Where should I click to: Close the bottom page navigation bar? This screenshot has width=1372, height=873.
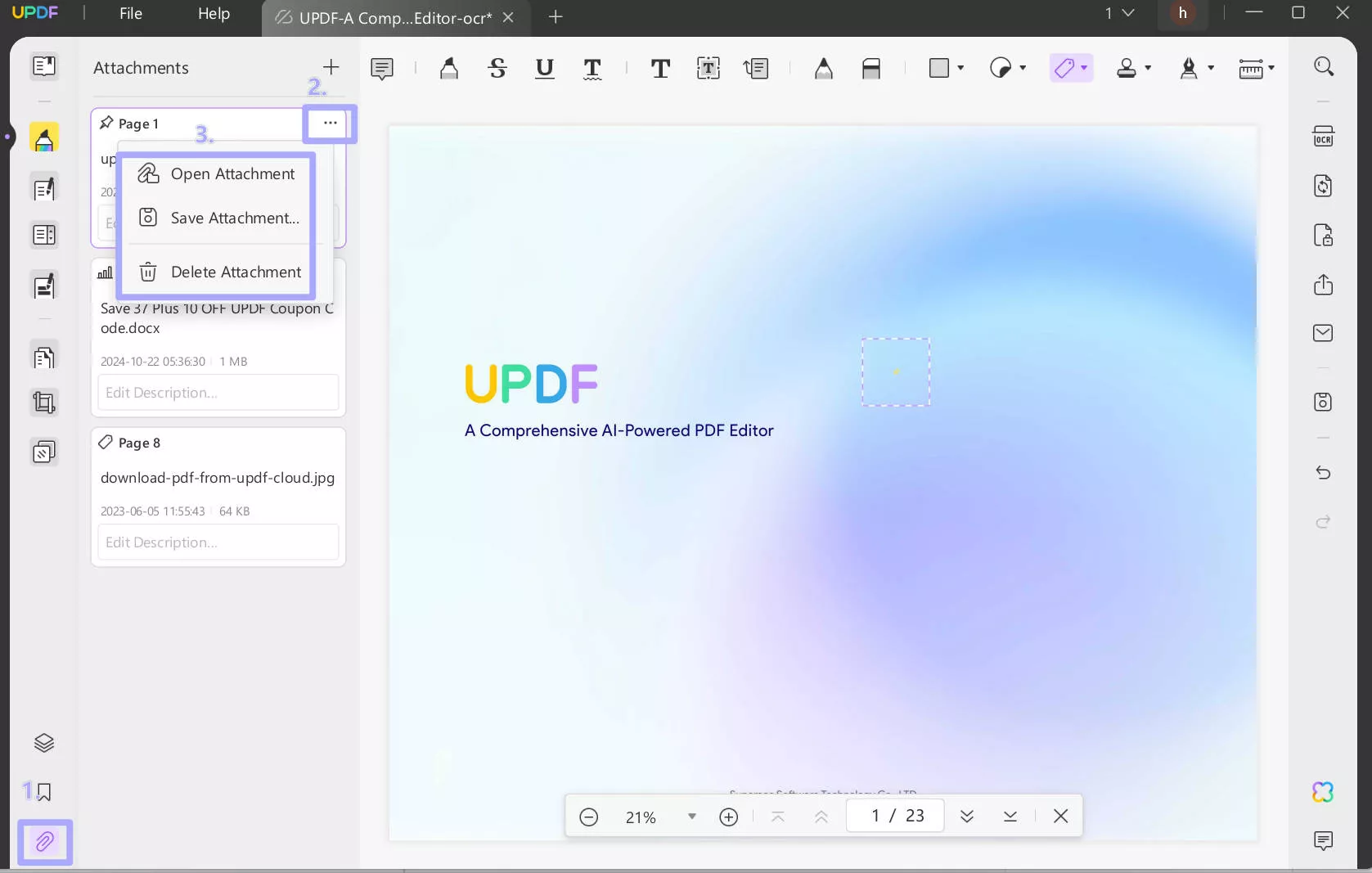(x=1061, y=816)
